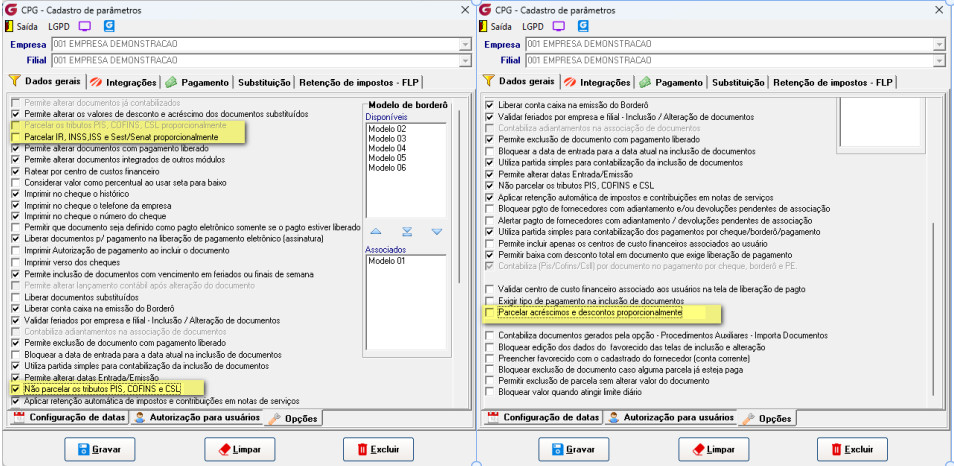This screenshot has height=466, width=954.
Task: Click Gravar button in left window
Action: tap(100, 450)
